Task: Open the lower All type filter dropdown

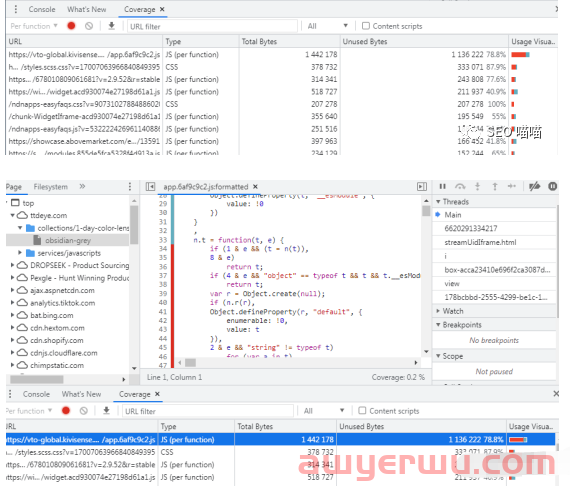Action: [x=324, y=411]
